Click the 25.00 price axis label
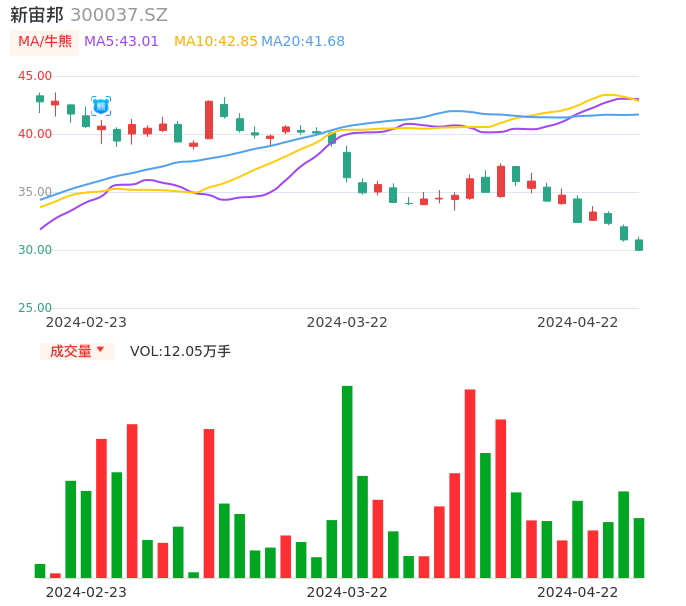Screen dimensions: 686x606 36,308
